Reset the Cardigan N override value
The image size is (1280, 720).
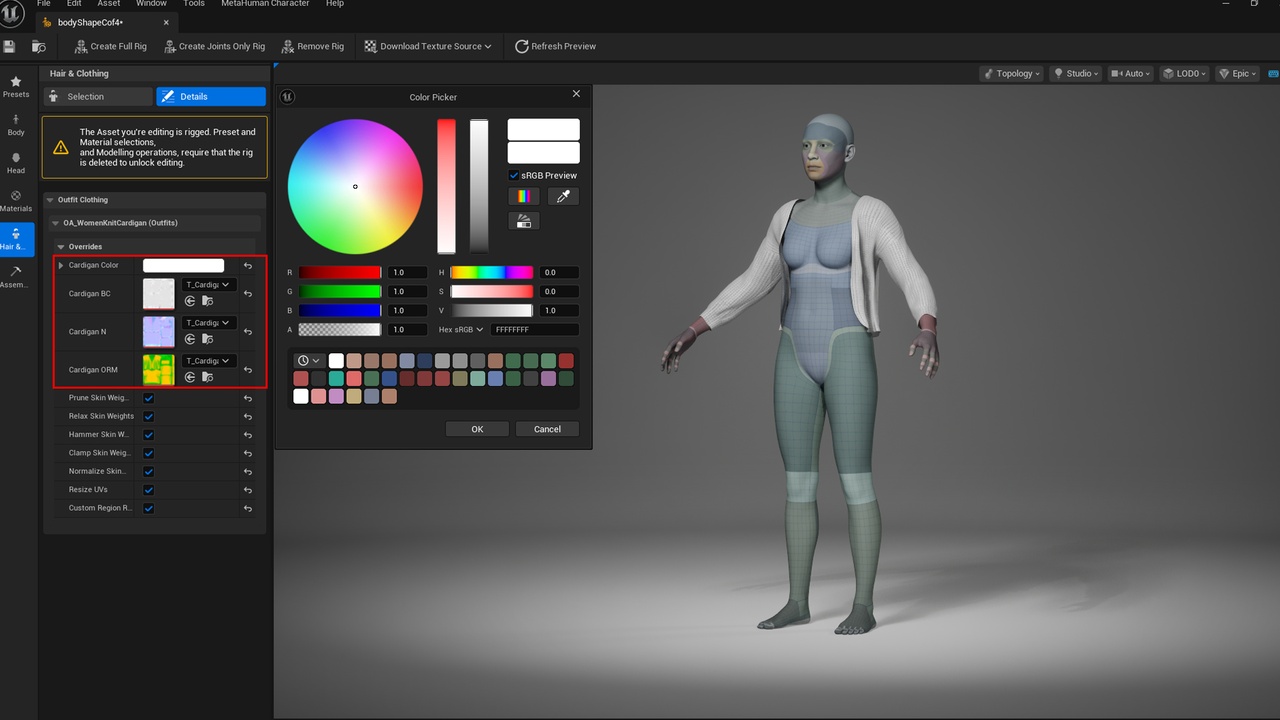248,332
